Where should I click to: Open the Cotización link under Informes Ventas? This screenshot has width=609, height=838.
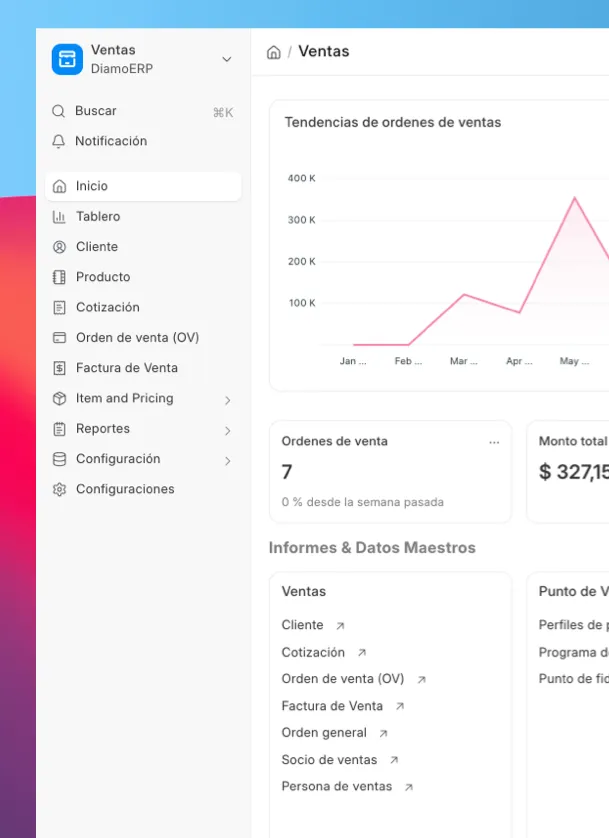[x=313, y=652]
